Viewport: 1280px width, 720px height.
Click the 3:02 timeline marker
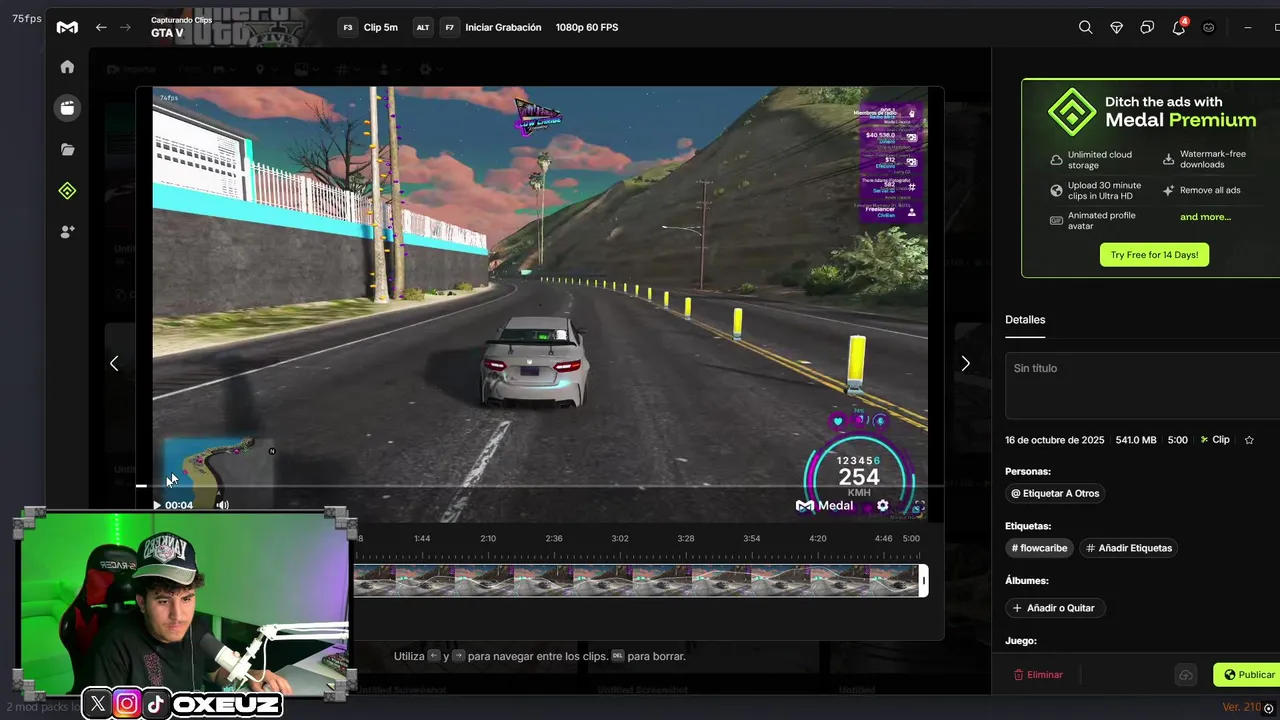[620, 538]
